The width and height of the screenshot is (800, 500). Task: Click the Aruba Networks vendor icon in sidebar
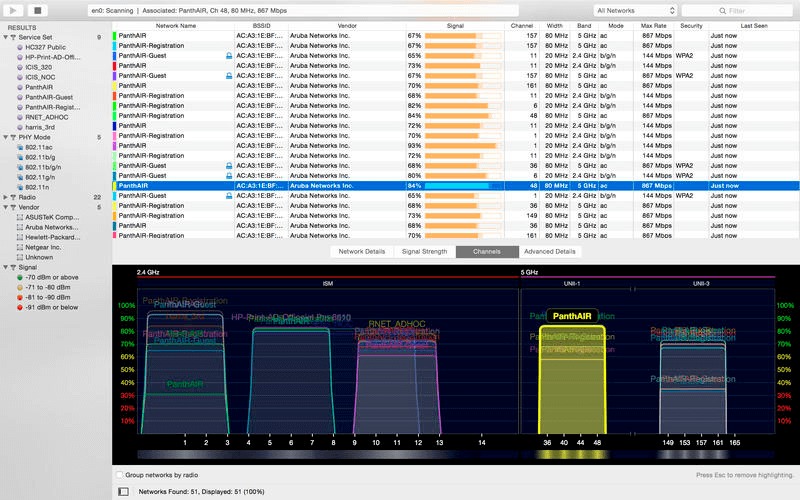coord(18,227)
